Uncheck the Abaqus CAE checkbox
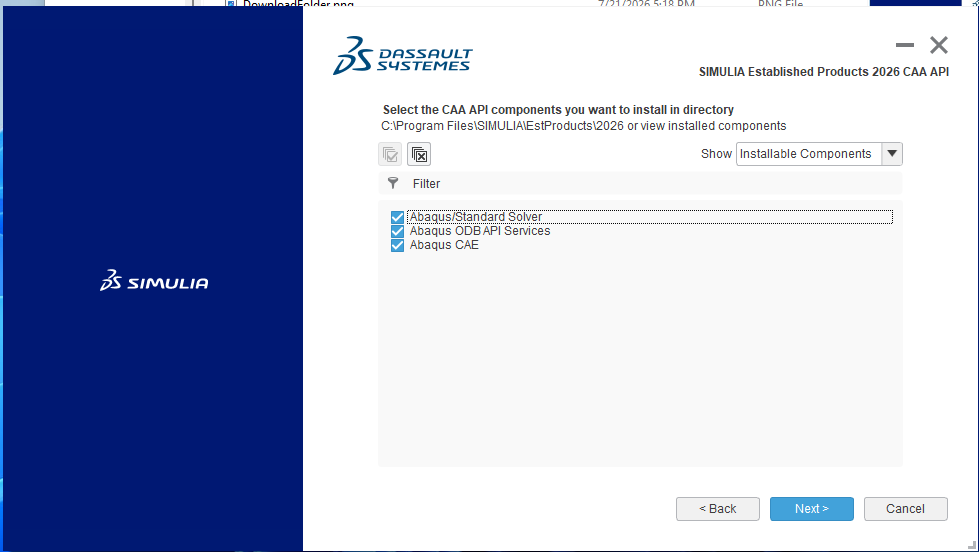Viewport: 979px width, 552px height. 397,245
